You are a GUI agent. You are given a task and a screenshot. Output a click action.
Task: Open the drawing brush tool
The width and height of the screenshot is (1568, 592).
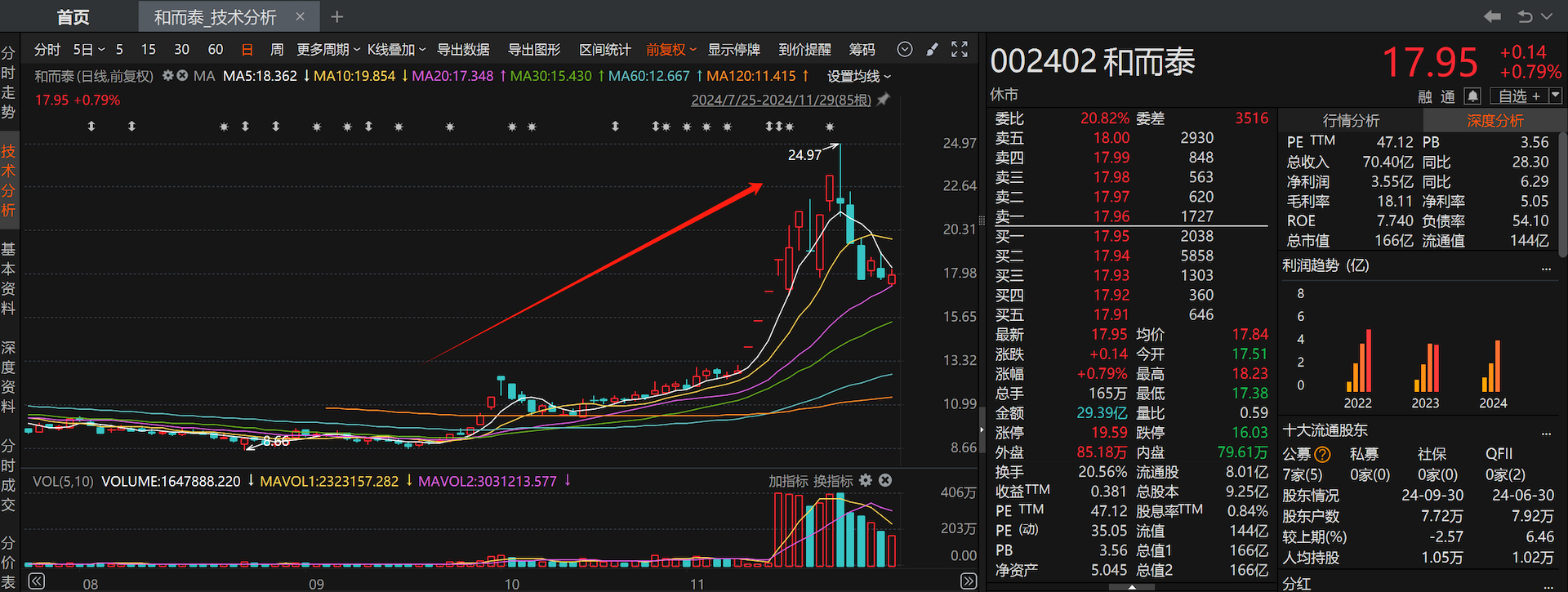932,50
